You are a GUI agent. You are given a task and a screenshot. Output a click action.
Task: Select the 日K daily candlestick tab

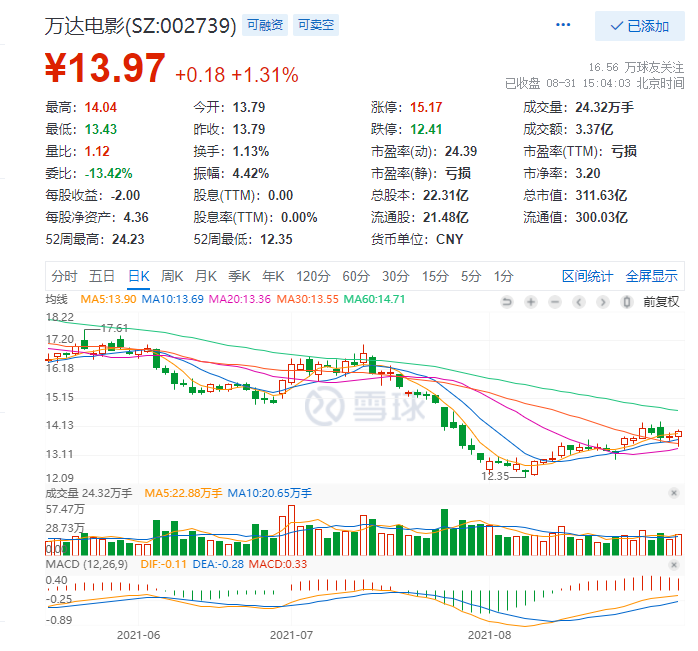tap(138, 276)
